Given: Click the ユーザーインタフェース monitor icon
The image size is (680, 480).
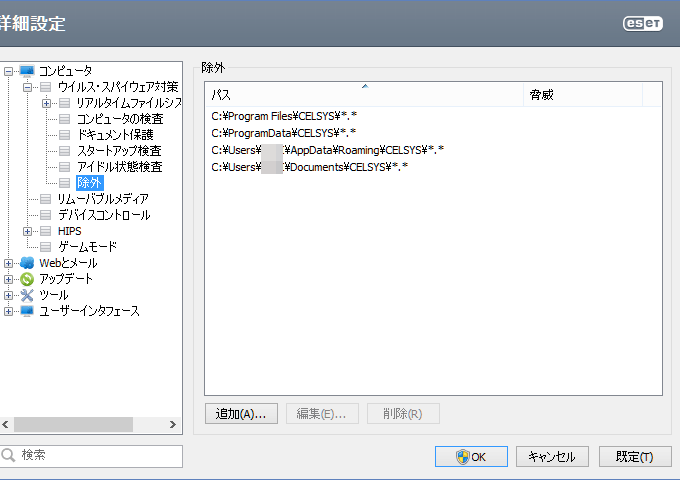Looking at the screenshot, I should 27,311.
